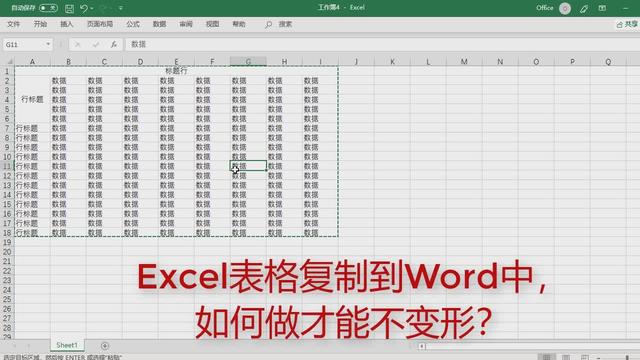Click cell A7 reading 行标题
640x360 pixels.
pos(32,128)
